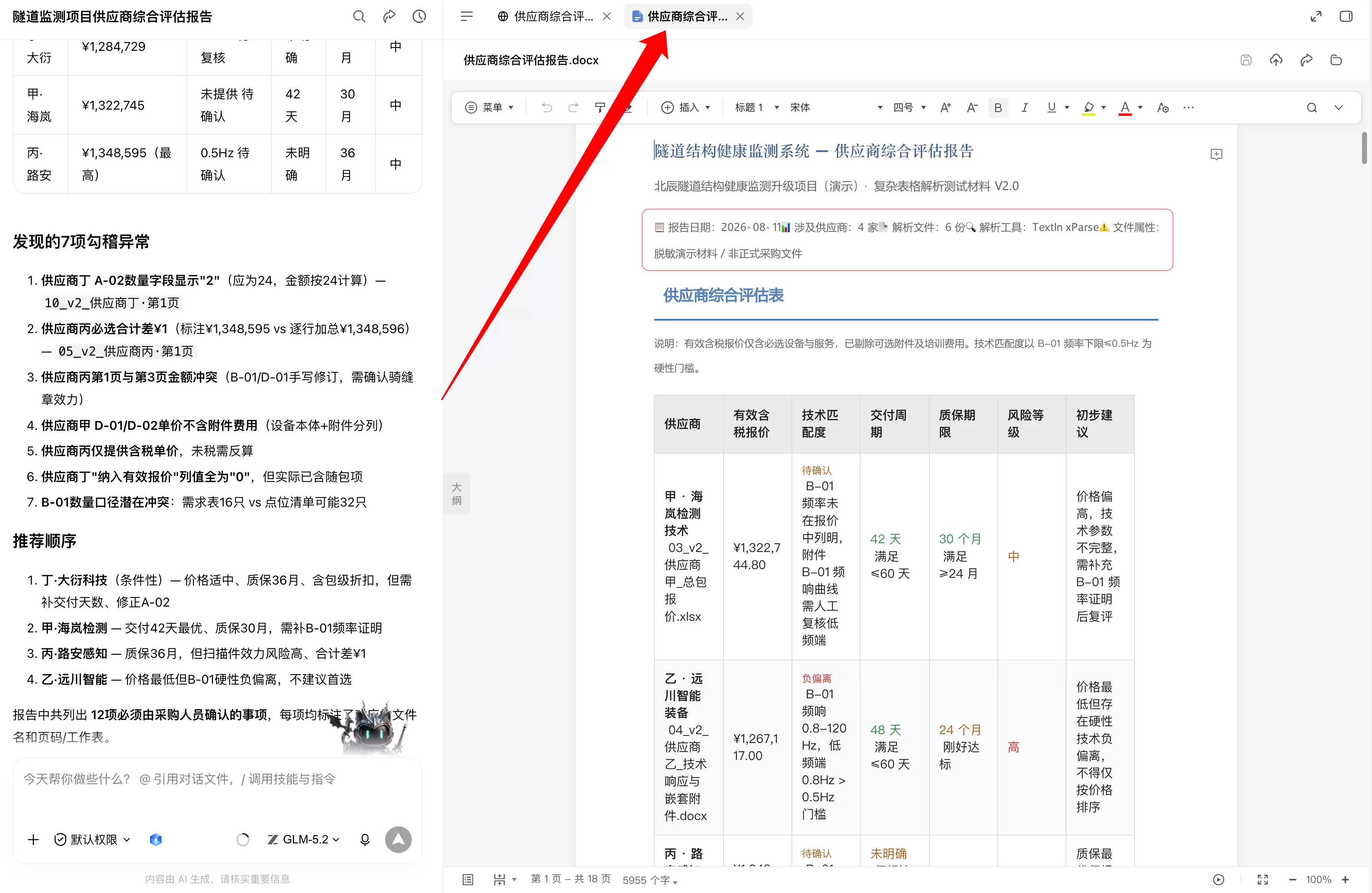1372x893 pixels.
Task: Save the document with disk icon
Action: 1246,60
